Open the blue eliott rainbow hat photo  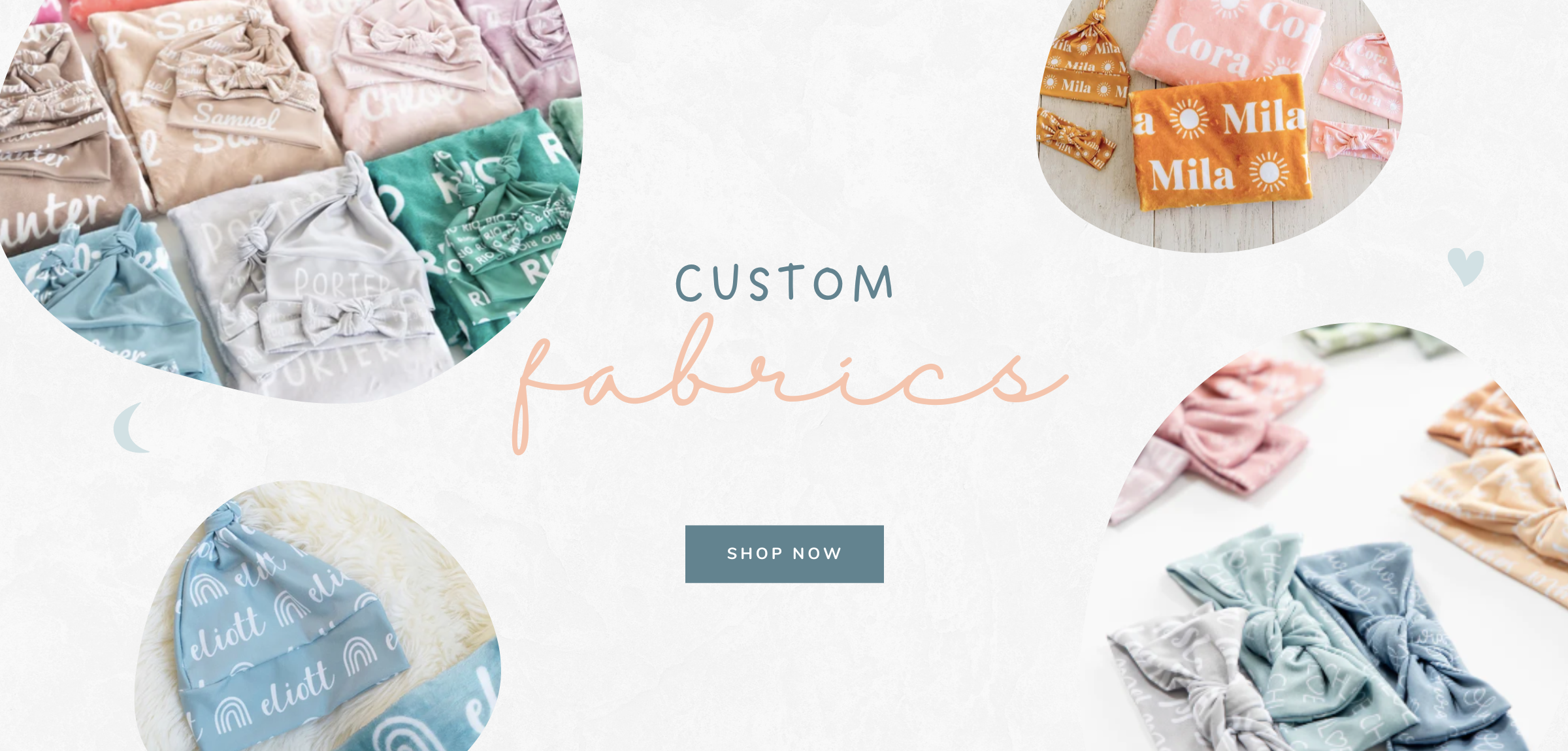318,616
